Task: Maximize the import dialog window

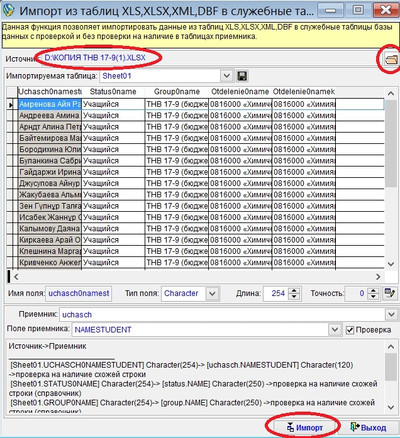Action: click(x=358, y=10)
